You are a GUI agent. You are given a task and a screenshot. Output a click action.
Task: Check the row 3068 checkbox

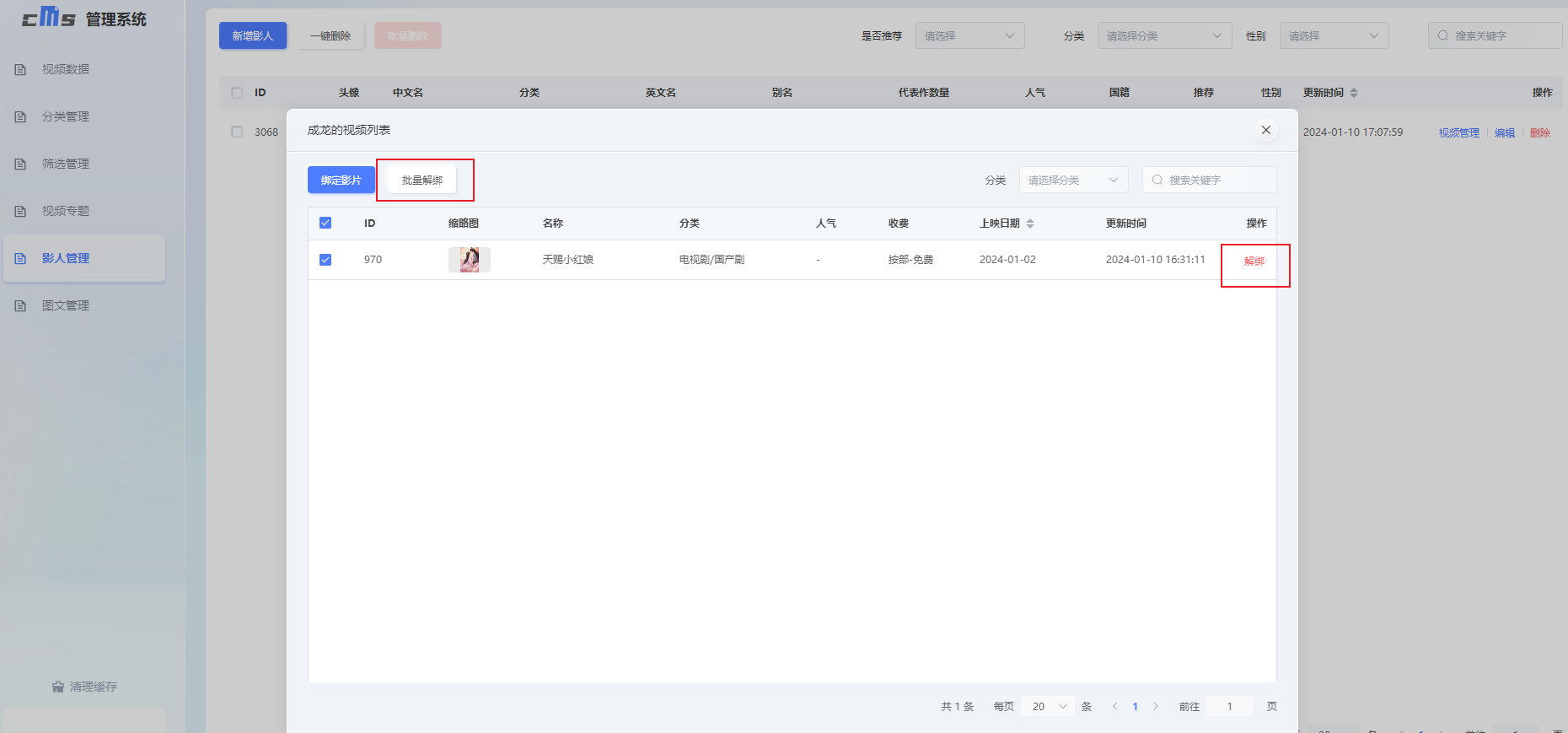point(237,132)
